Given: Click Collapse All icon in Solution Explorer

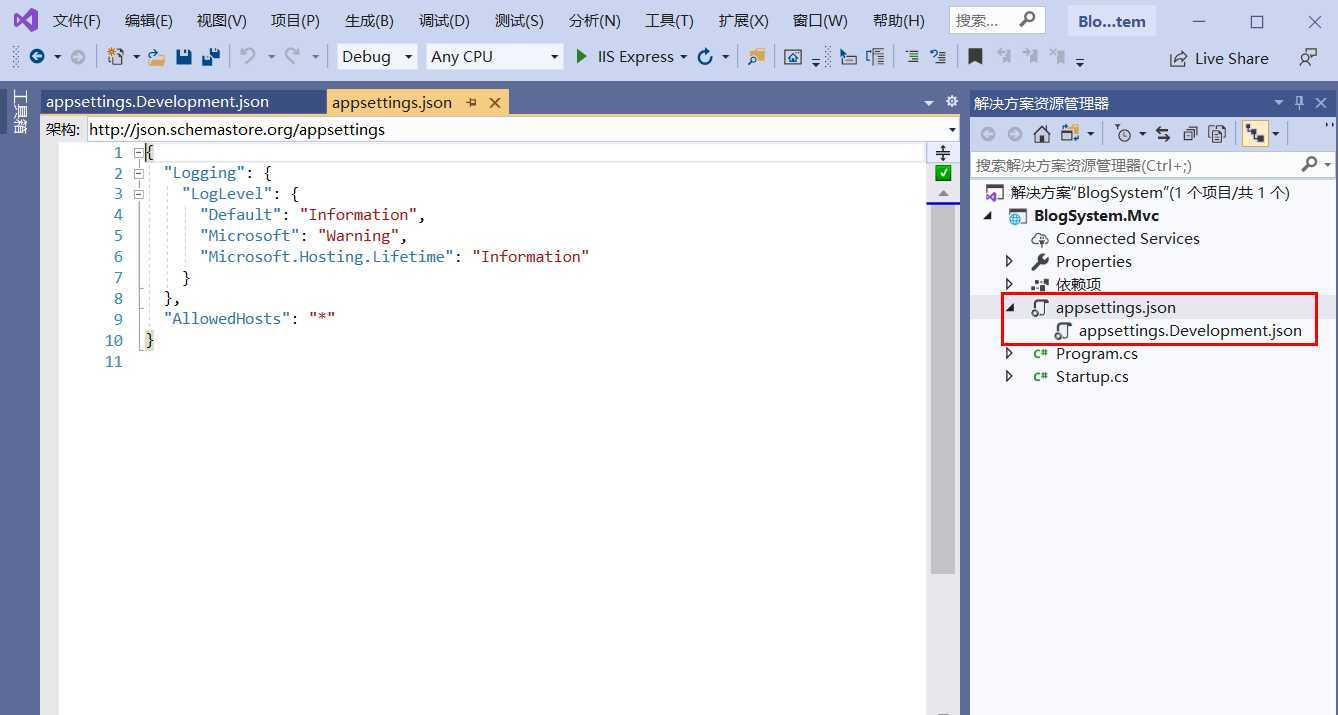Looking at the screenshot, I should [1190, 134].
